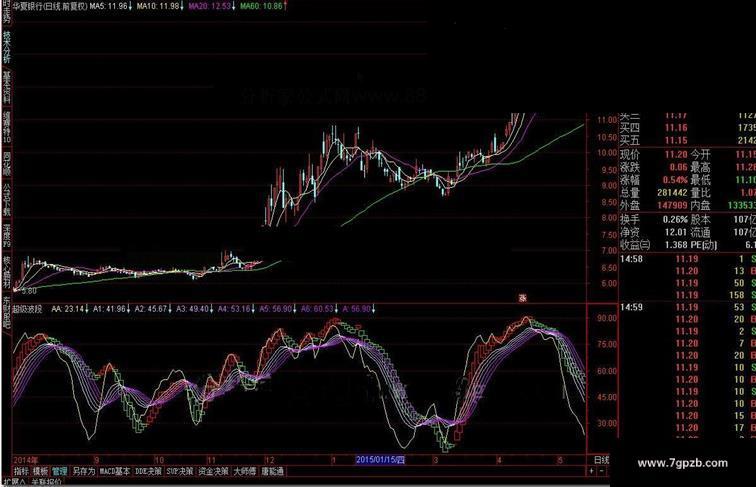Switch to SUP决策 indicator template
Image resolution: width=756 pixels, height=487 pixels.
click(x=180, y=471)
